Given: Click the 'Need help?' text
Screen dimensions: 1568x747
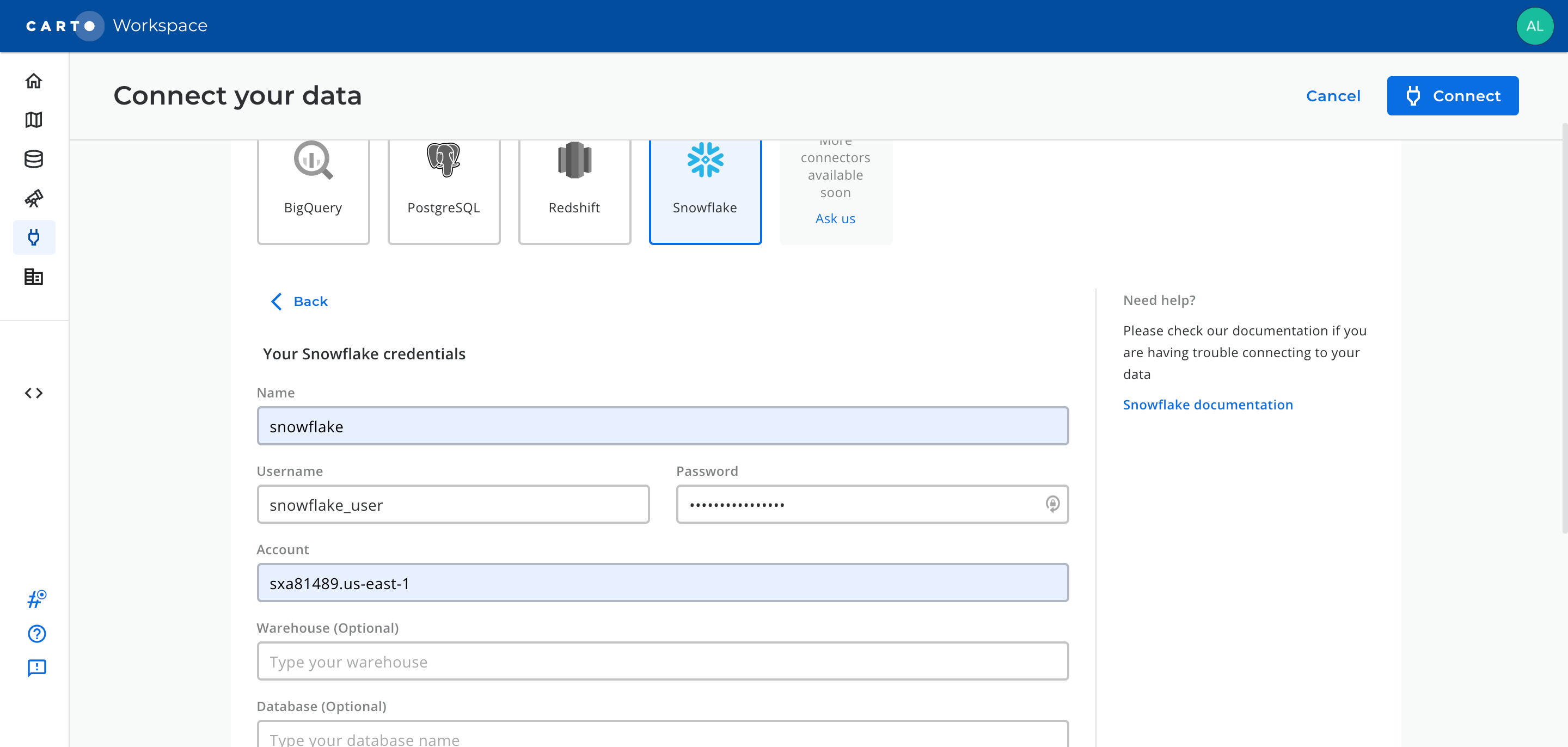Looking at the screenshot, I should (x=1159, y=300).
